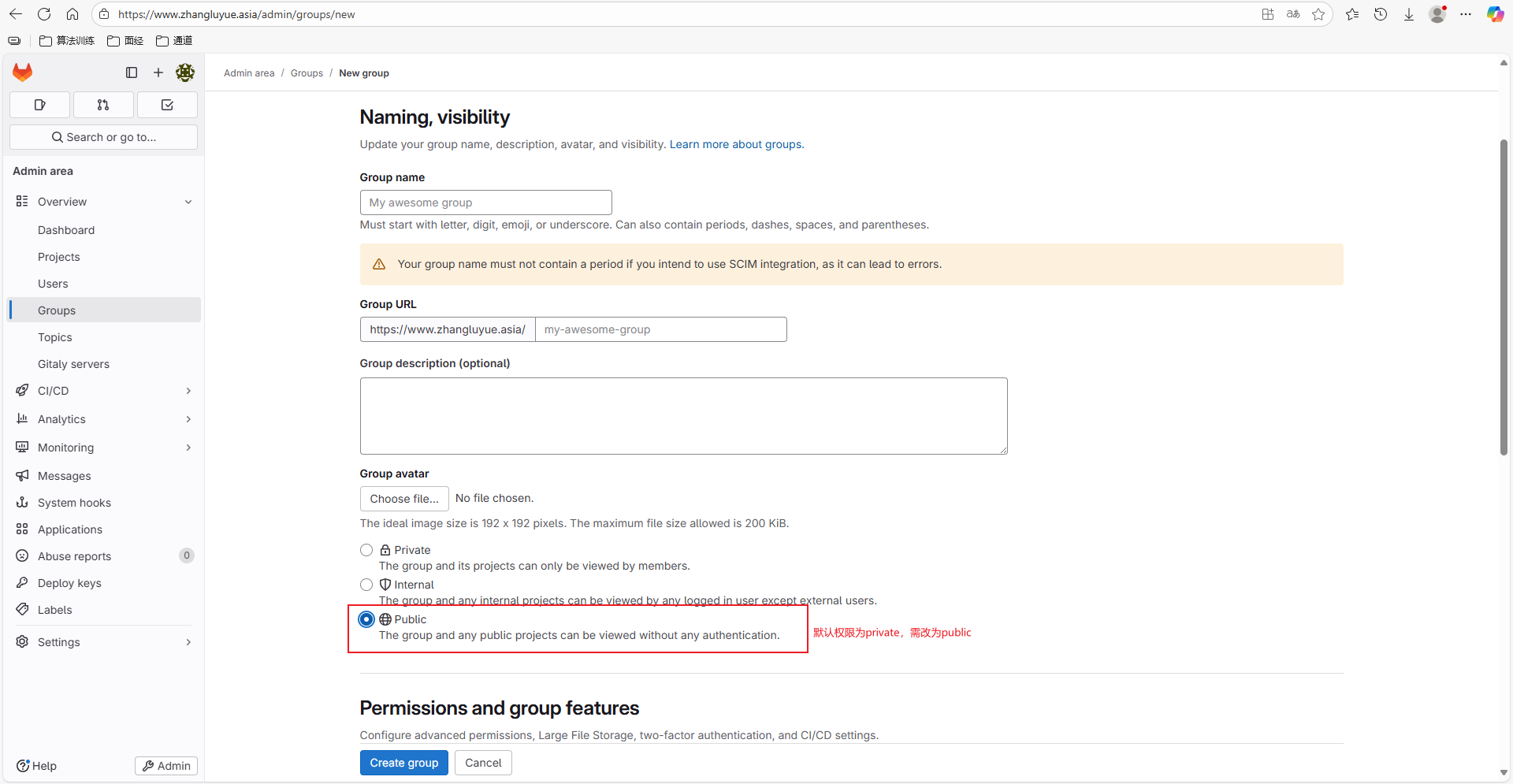Open Deploy keys in the sidebar
The width and height of the screenshot is (1513, 784).
[103, 583]
